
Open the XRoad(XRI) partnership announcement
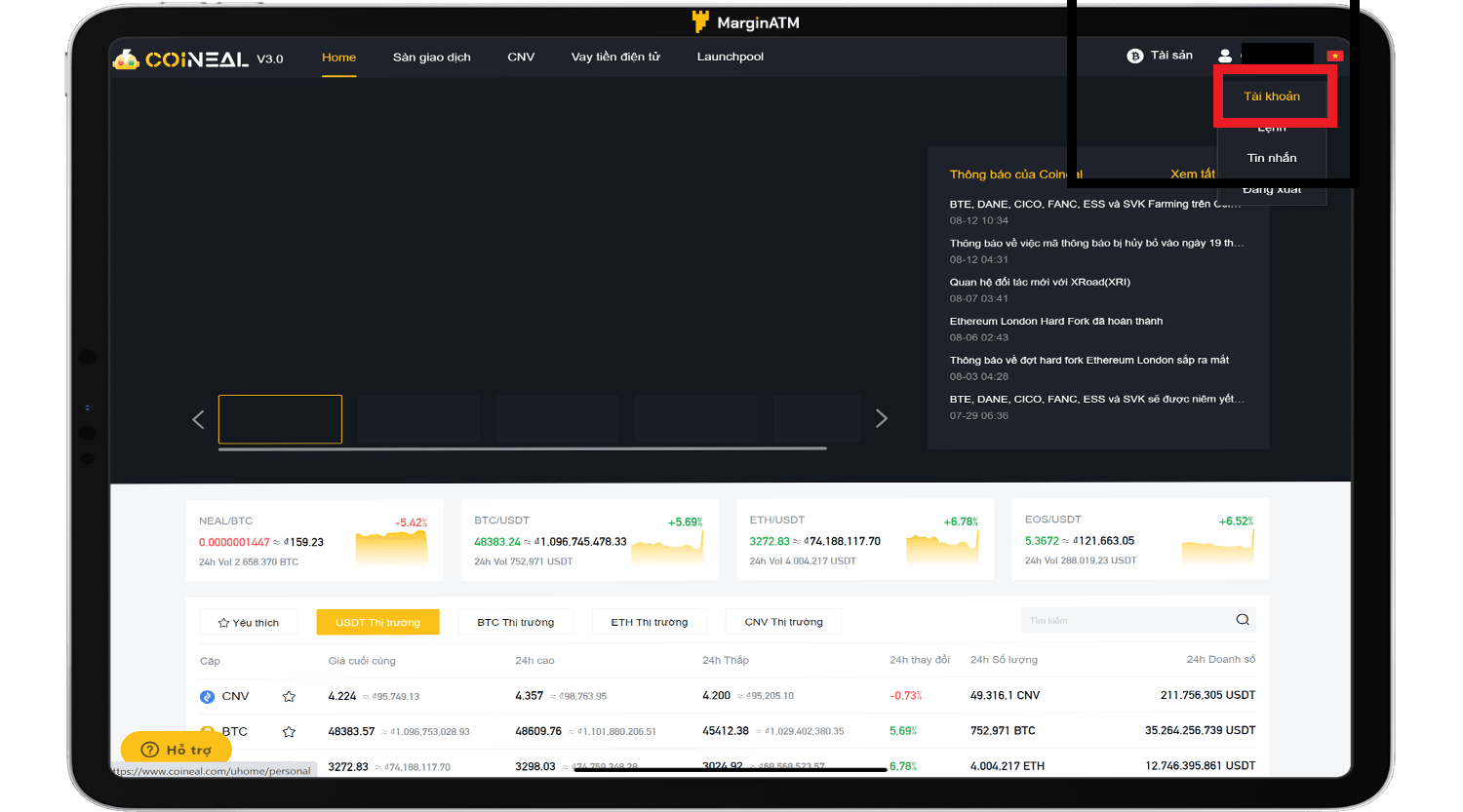[x=1040, y=282]
